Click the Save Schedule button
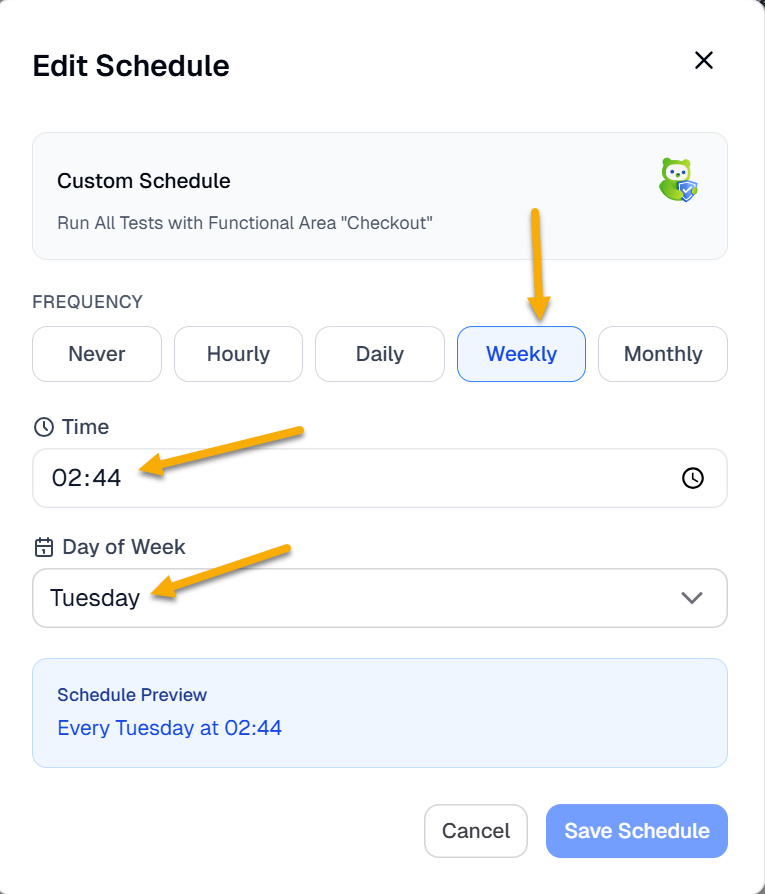The width and height of the screenshot is (765, 894). click(637, 831)
